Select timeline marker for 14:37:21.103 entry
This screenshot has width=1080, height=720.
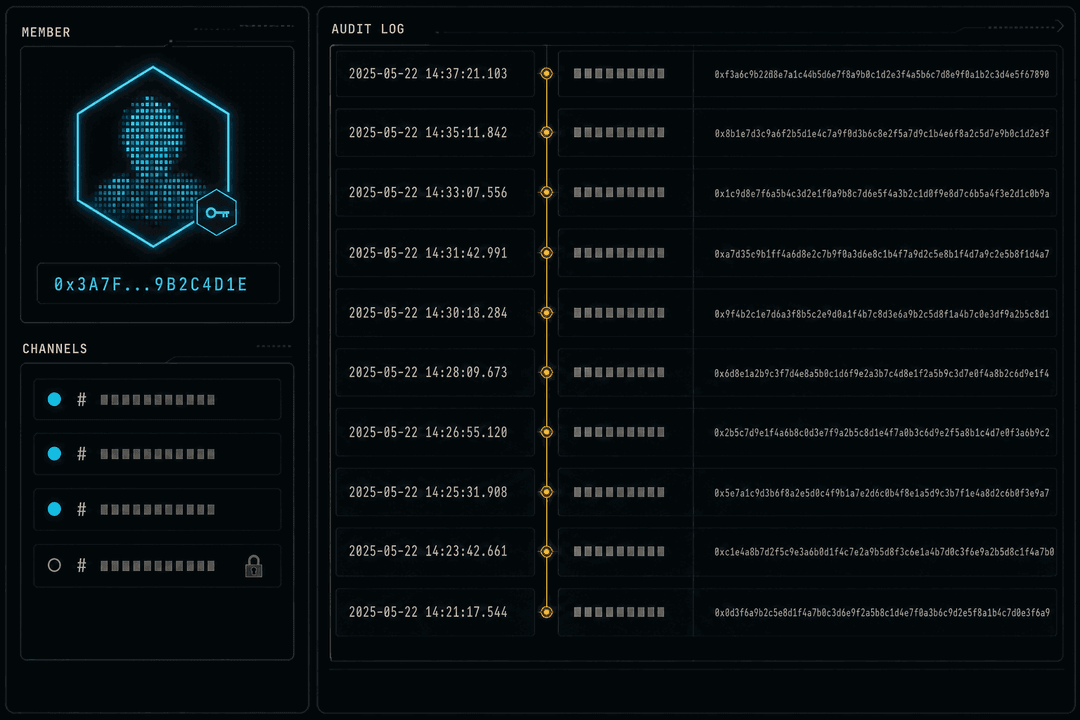(546, 74)
